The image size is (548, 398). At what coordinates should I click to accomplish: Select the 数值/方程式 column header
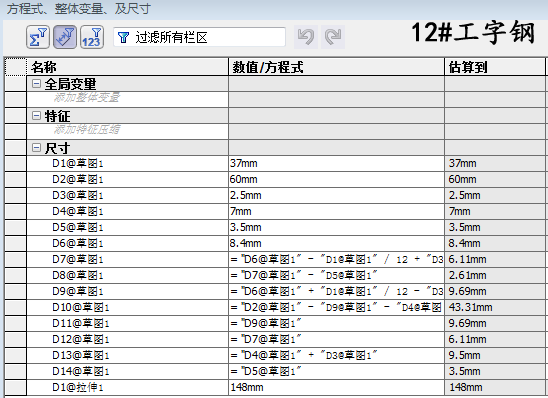pyautogui.click(x=337, y=66)
